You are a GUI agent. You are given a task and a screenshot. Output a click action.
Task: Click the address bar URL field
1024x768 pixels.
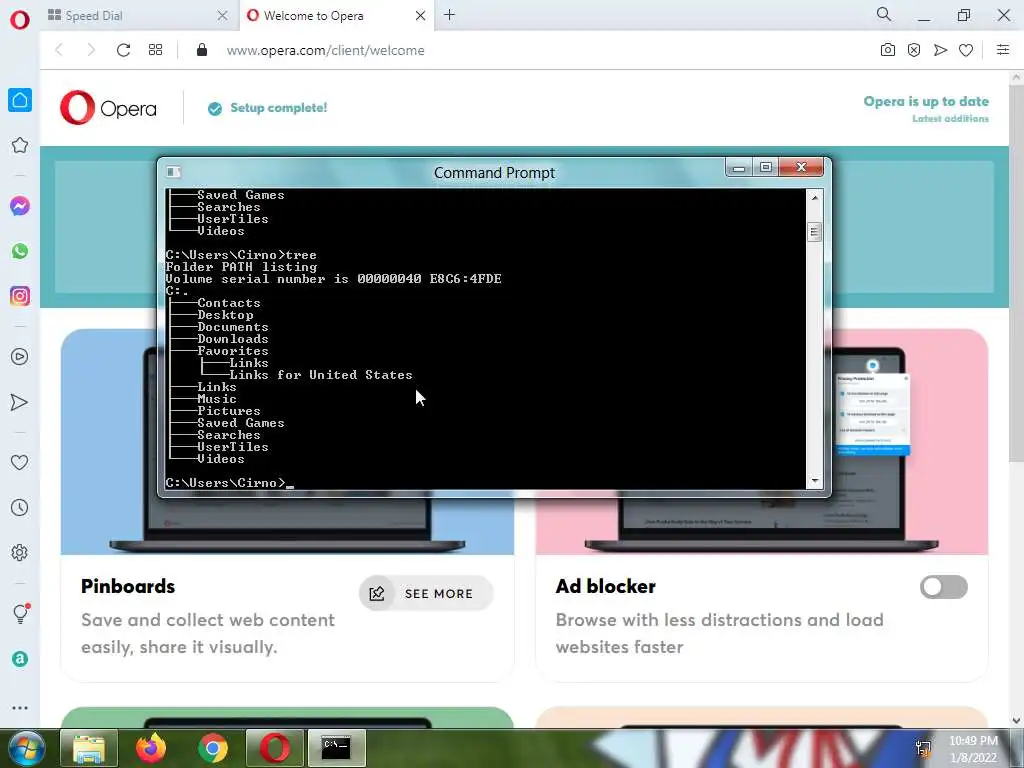click(x=326, y=50)
